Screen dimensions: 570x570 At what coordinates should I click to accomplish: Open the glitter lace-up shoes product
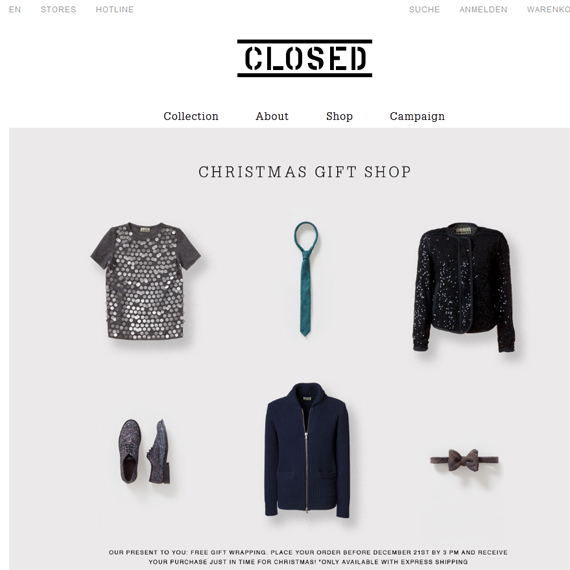(x=144, y=452)
